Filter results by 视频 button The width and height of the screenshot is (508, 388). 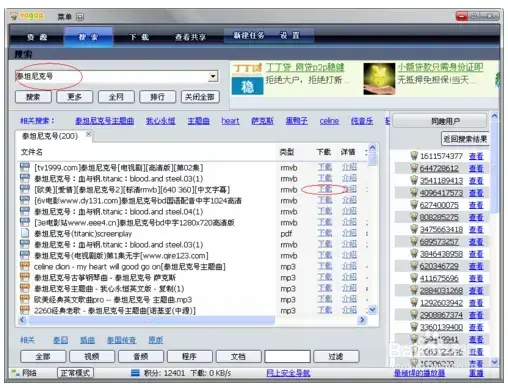tap(92, 356)
